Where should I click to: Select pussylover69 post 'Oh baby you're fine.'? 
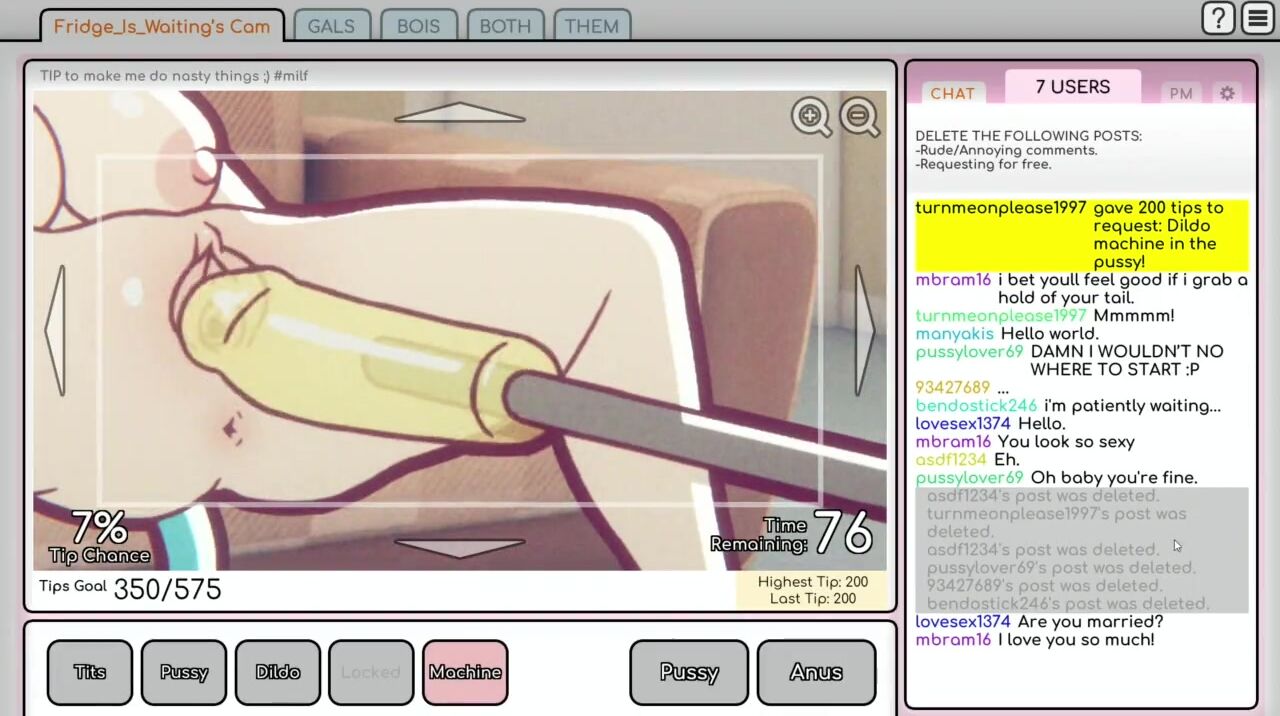tap(1056, 478)
